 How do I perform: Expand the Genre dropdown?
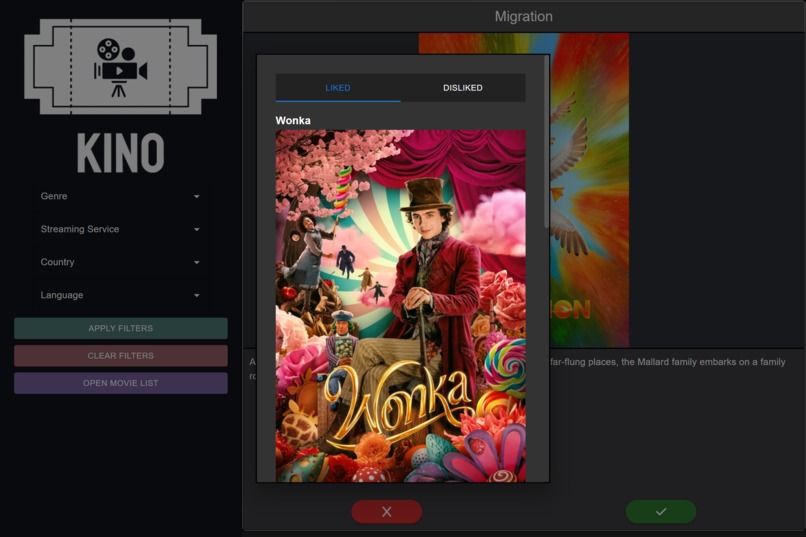120,196
